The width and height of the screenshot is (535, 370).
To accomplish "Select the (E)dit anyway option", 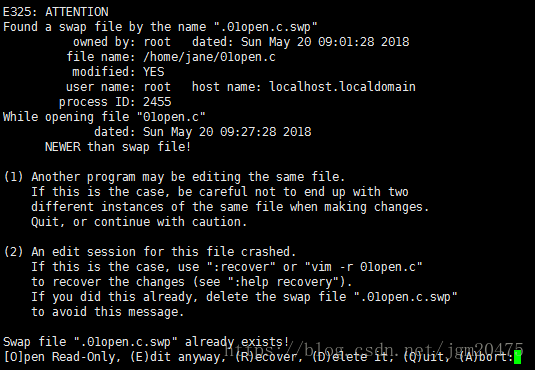I will click(x=177, y=357).
